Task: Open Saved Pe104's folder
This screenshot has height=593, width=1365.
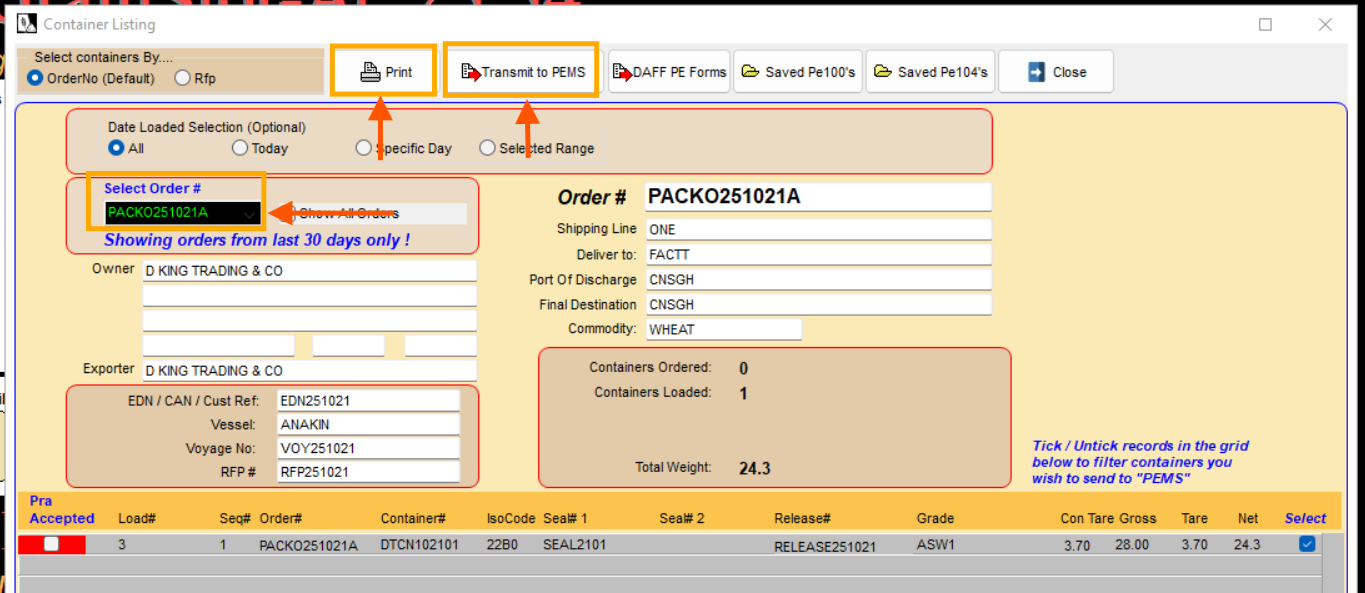Action: (930, 72)
